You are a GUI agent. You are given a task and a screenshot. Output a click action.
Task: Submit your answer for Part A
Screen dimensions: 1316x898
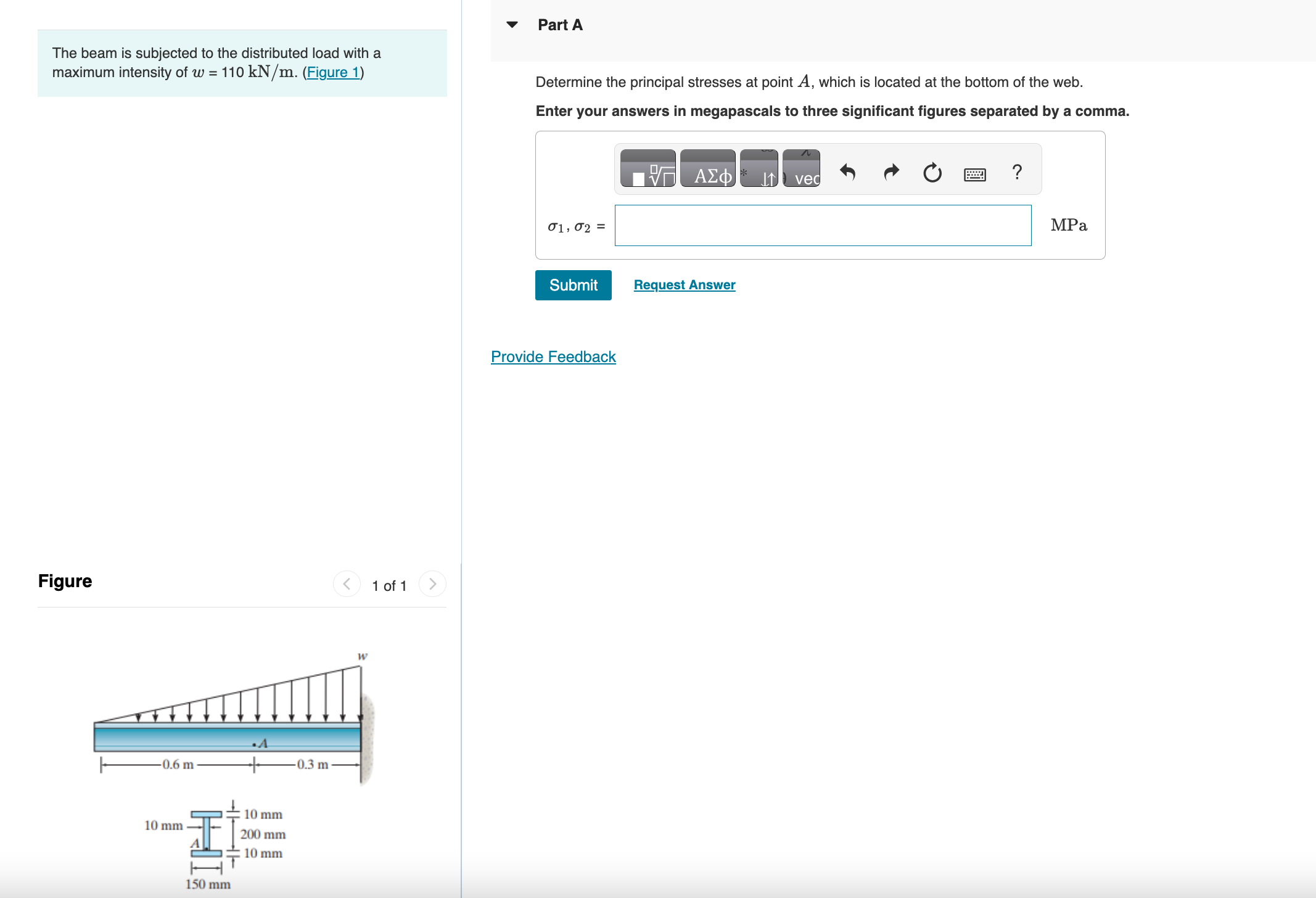[573, 285]
